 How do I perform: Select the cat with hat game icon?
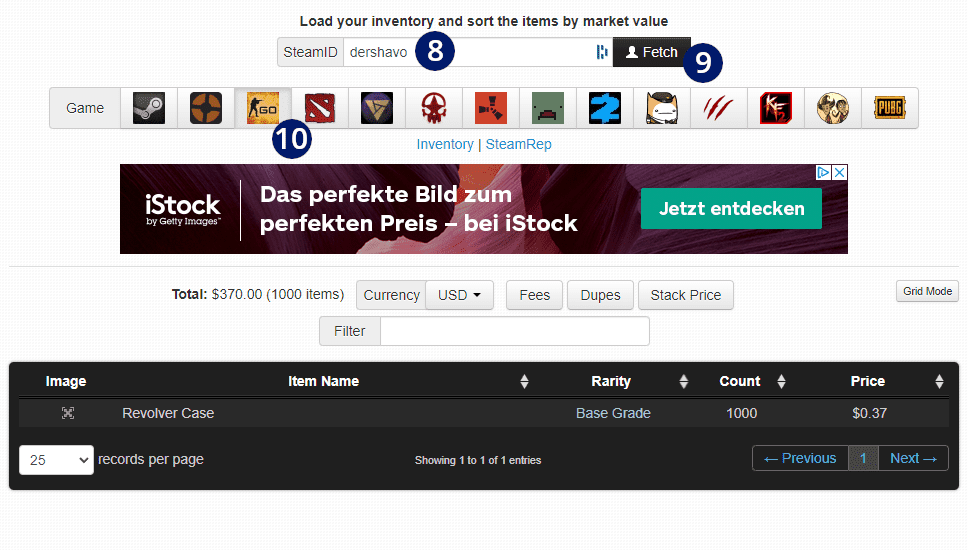[x=662, y=108]
